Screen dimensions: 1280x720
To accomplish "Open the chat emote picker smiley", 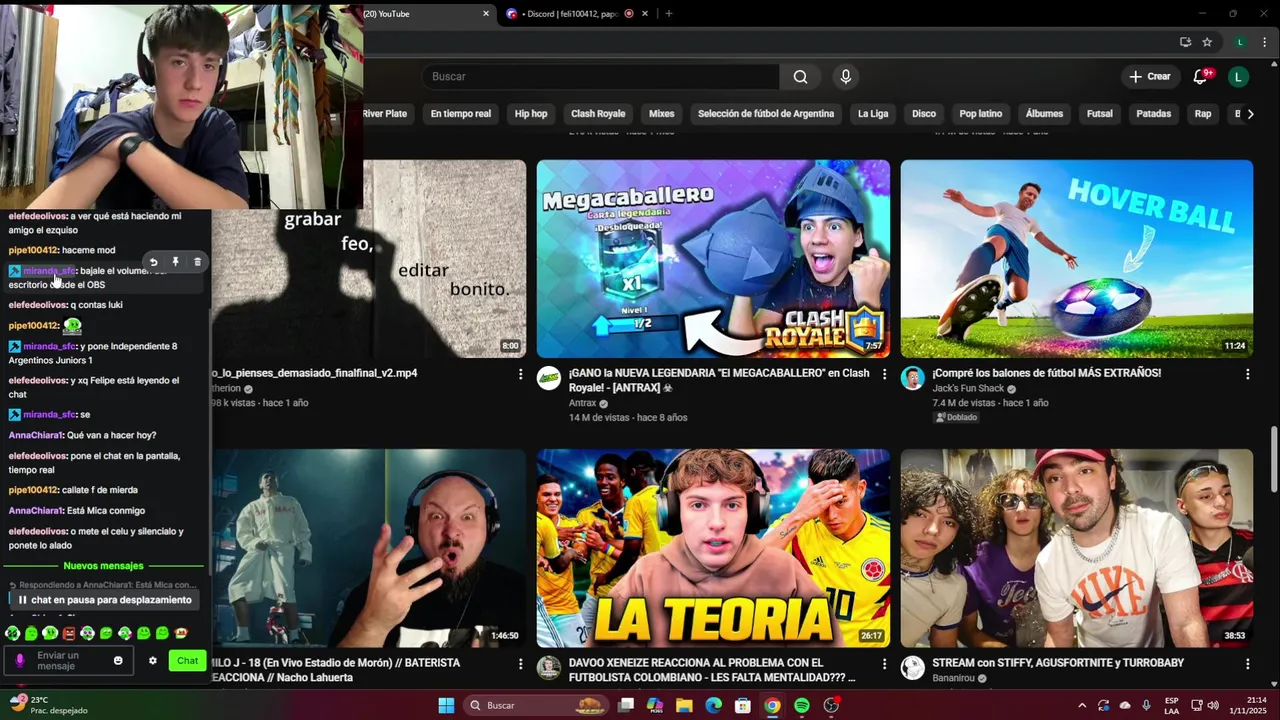I will (x=118, y=661).
